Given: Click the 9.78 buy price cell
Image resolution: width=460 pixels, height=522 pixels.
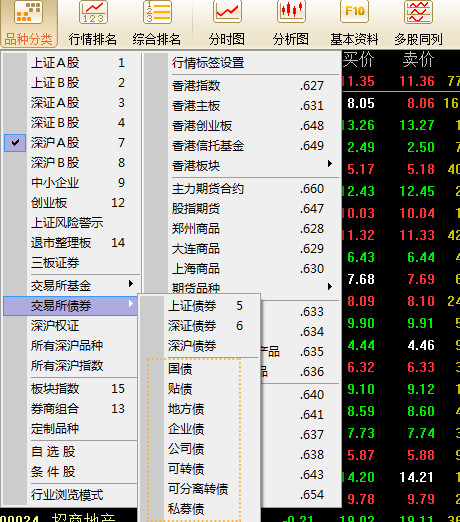Looking at the screenshot, I should [x=361, y=499].
